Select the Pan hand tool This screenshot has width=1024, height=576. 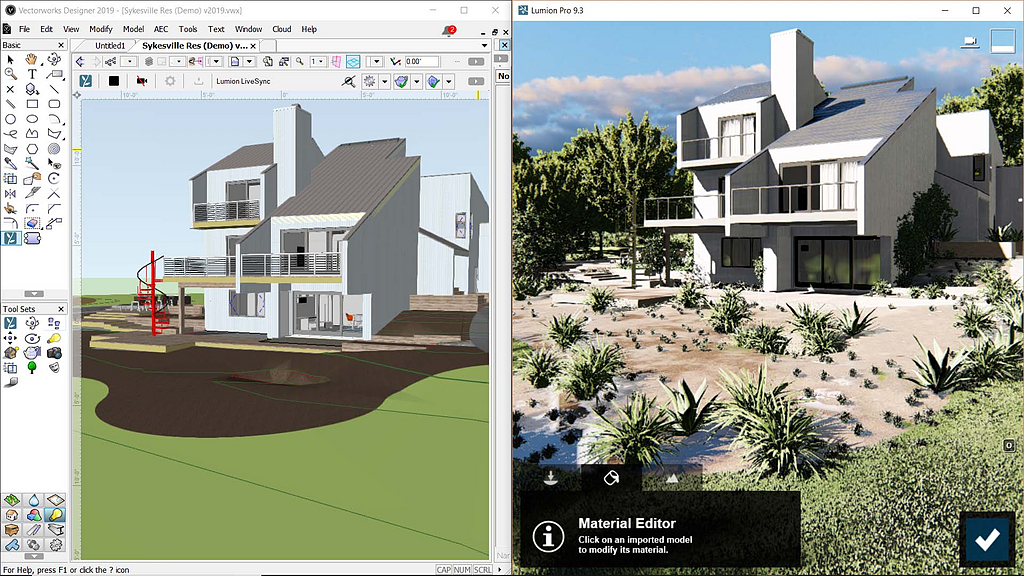coord(31,59)
